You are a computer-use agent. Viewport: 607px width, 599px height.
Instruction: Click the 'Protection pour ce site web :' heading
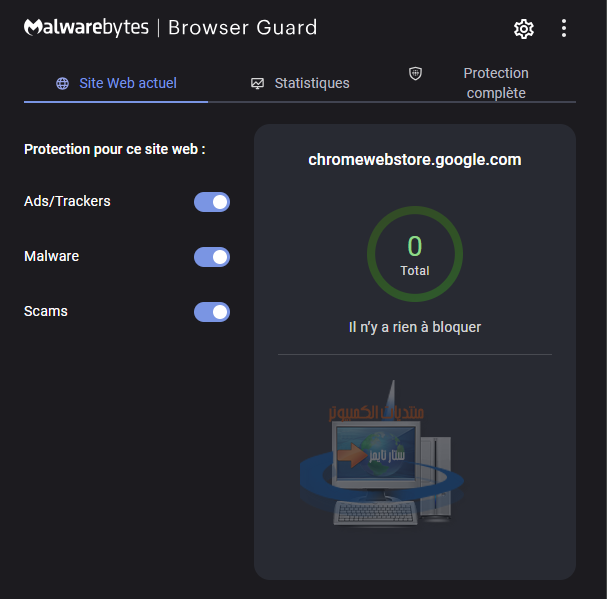click(x=115, y=149)
